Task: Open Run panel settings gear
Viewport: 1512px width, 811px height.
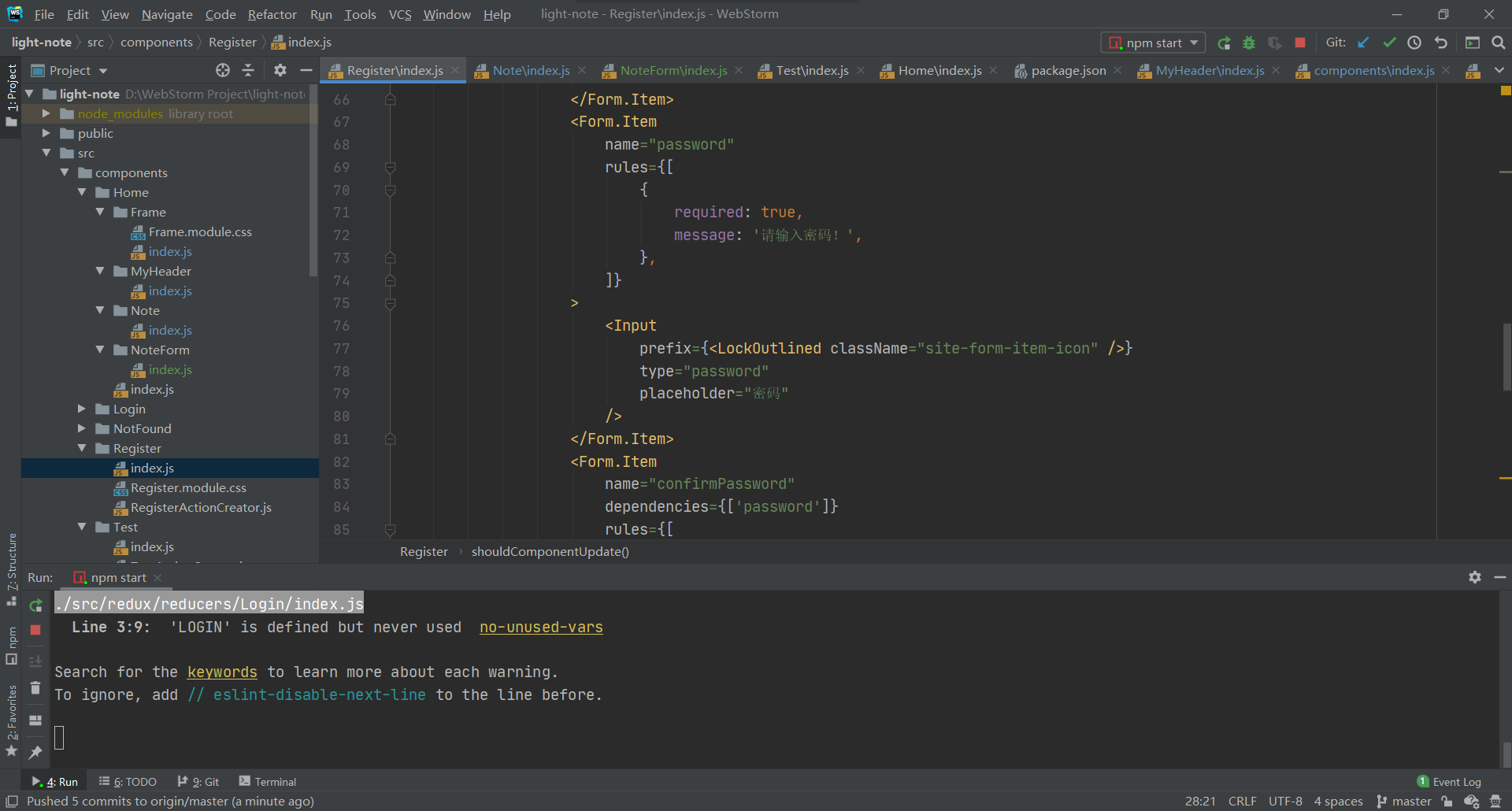Action: pyautogui.click(x=1475, y=577)
